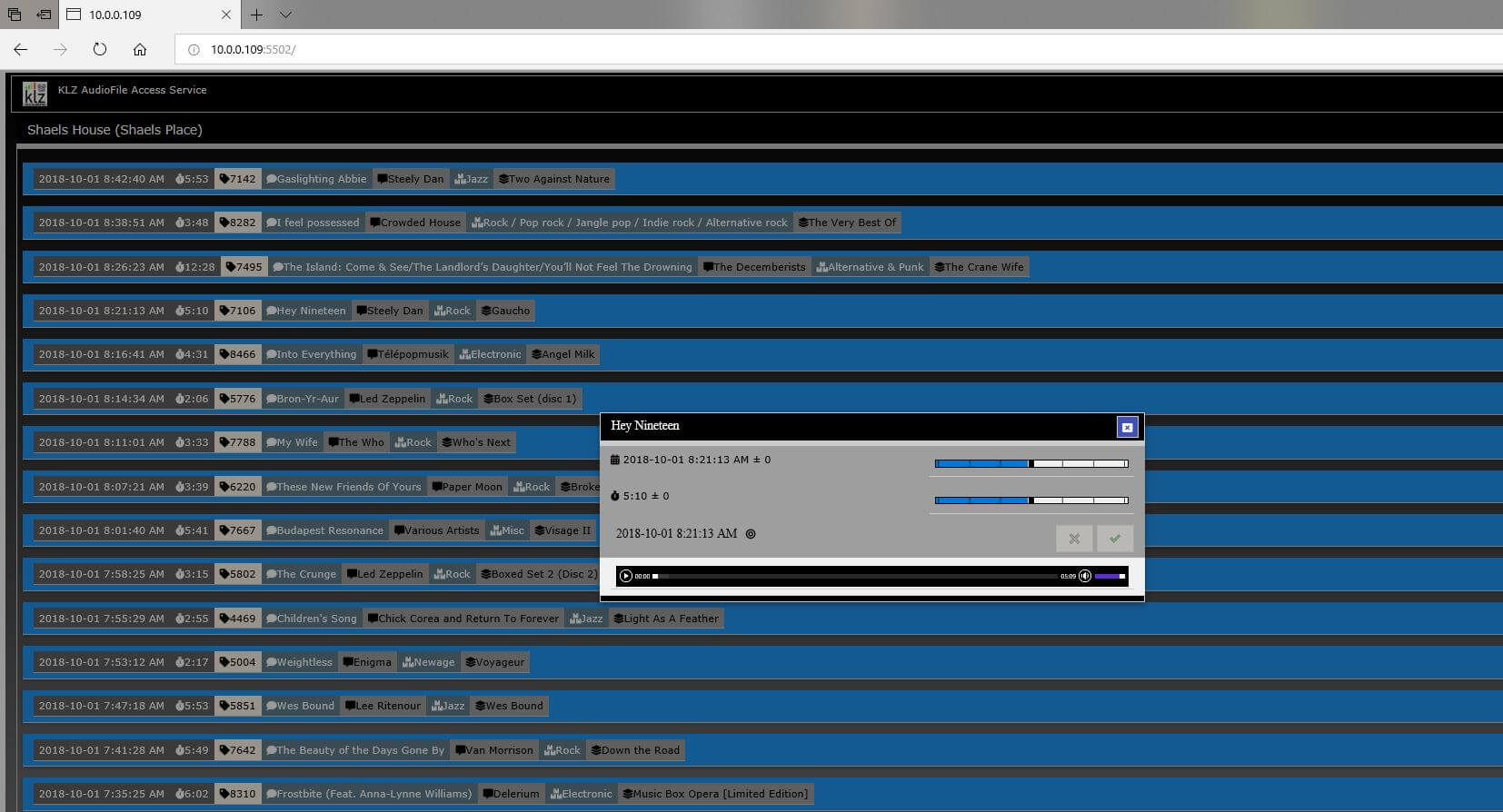This screenshot has height=812, width=1503.
Task: Mute the audio player speaker icon
Action: pyautogui.click(x=1084, y=576)
